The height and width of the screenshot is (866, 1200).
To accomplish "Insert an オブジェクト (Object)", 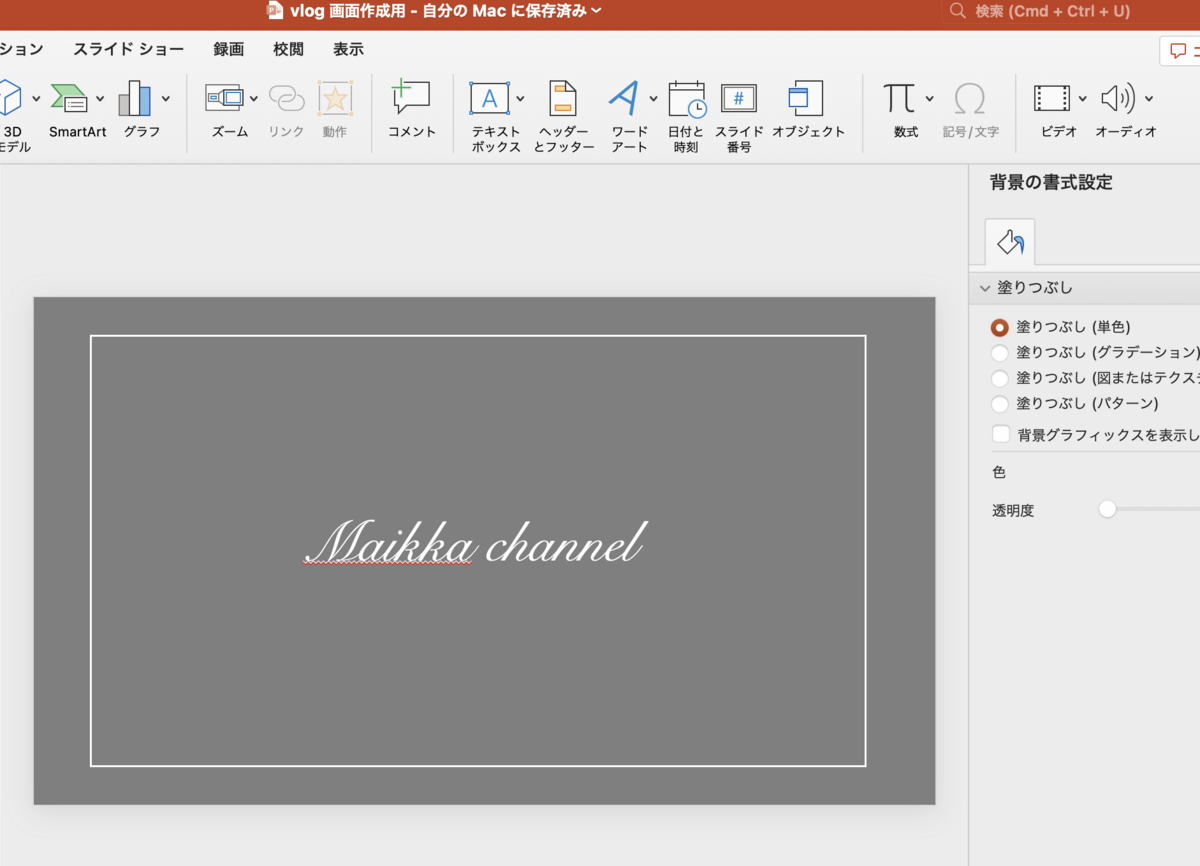I will (x=806, y=98).
